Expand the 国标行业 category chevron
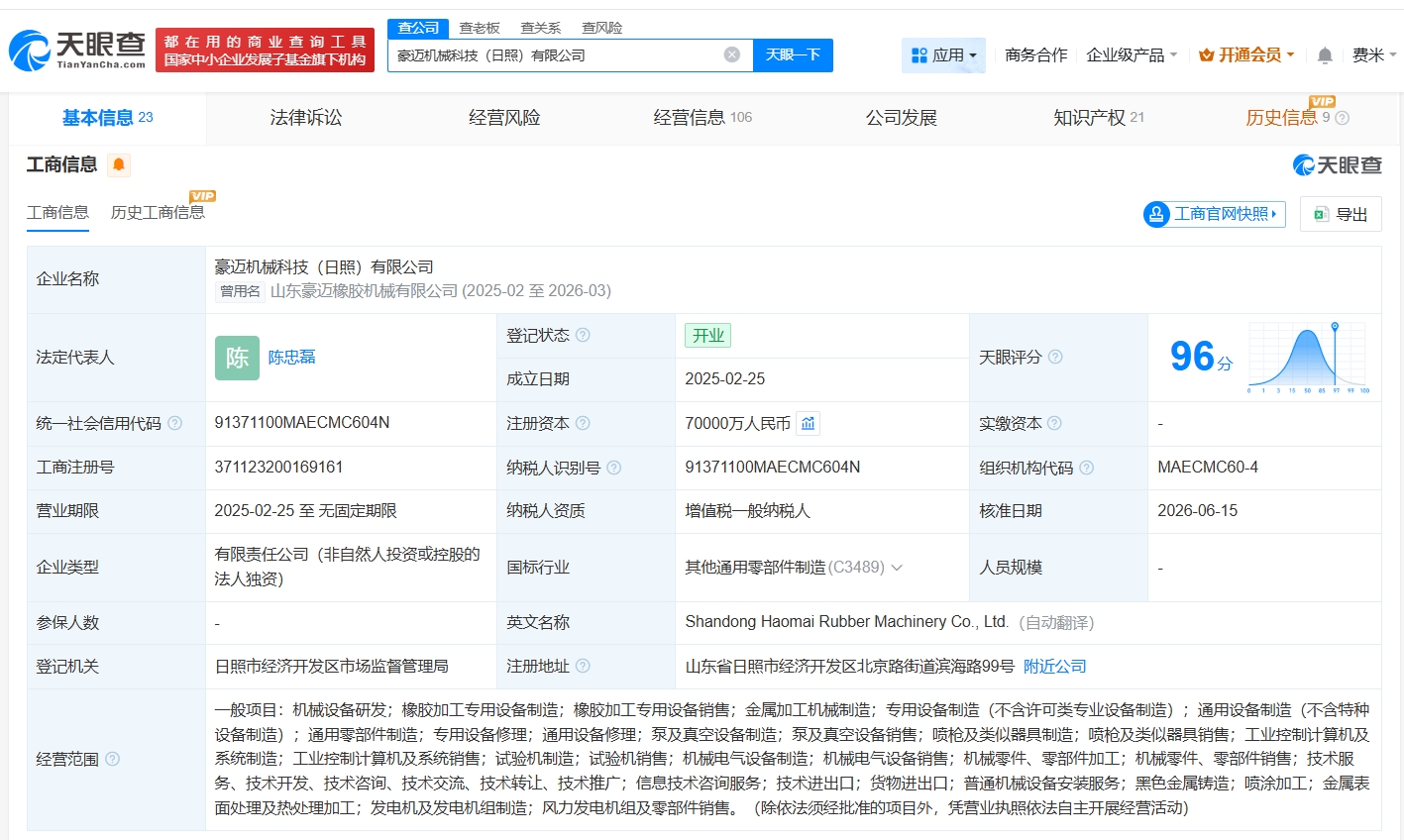 click(x=897, y=568)
